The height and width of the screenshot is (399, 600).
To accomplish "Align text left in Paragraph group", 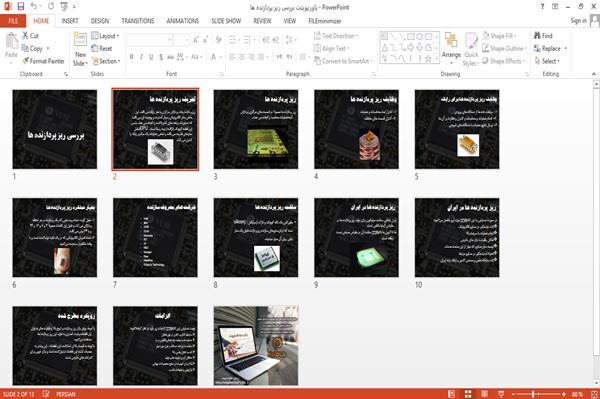I will 232,57.
